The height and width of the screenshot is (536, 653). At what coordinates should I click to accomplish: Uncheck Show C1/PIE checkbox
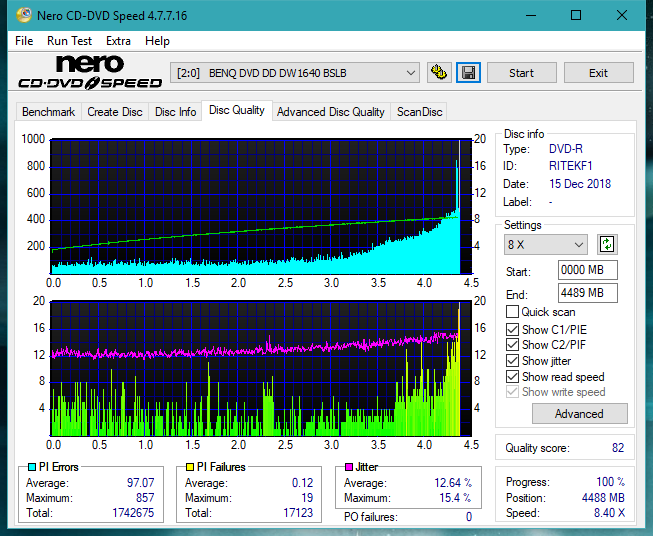[512, 329]
